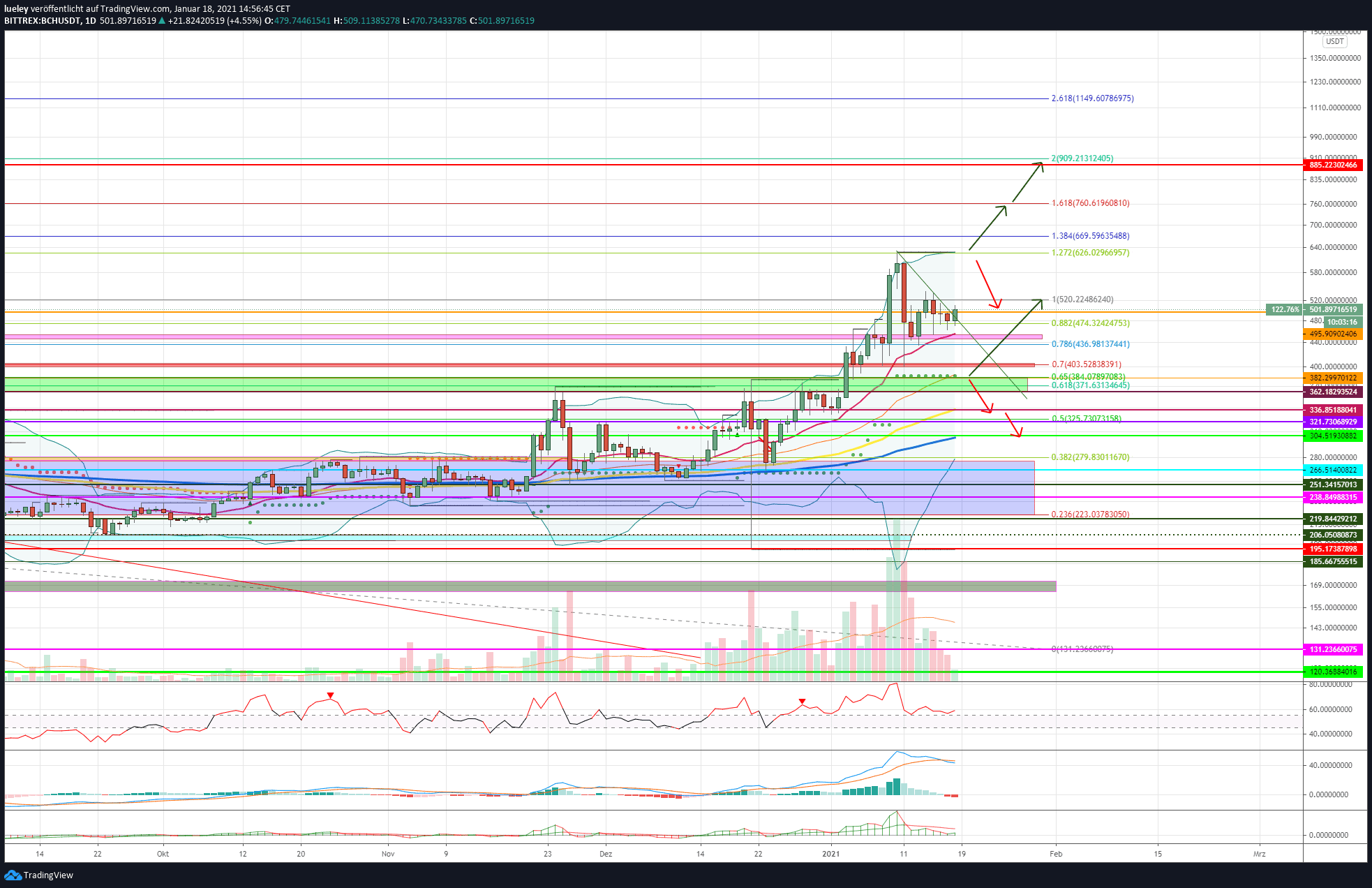Image resolution: width=1372 pixels, height=888 pixels.
Task: Click the 1110.00000000 price axis tick
Action: click(x=1335, y=108)
